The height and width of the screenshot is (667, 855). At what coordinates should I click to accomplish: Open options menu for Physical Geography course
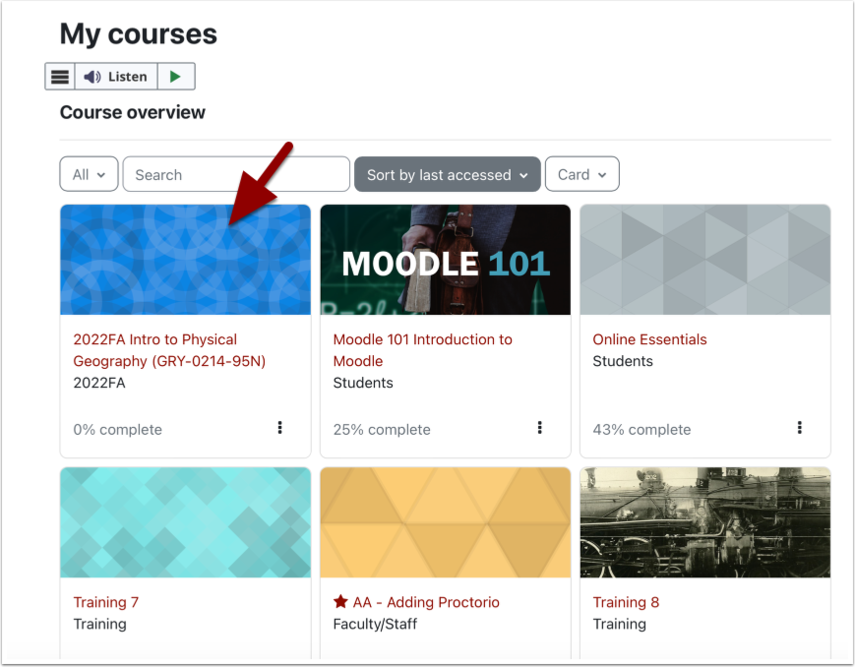[x=280, y=428]
